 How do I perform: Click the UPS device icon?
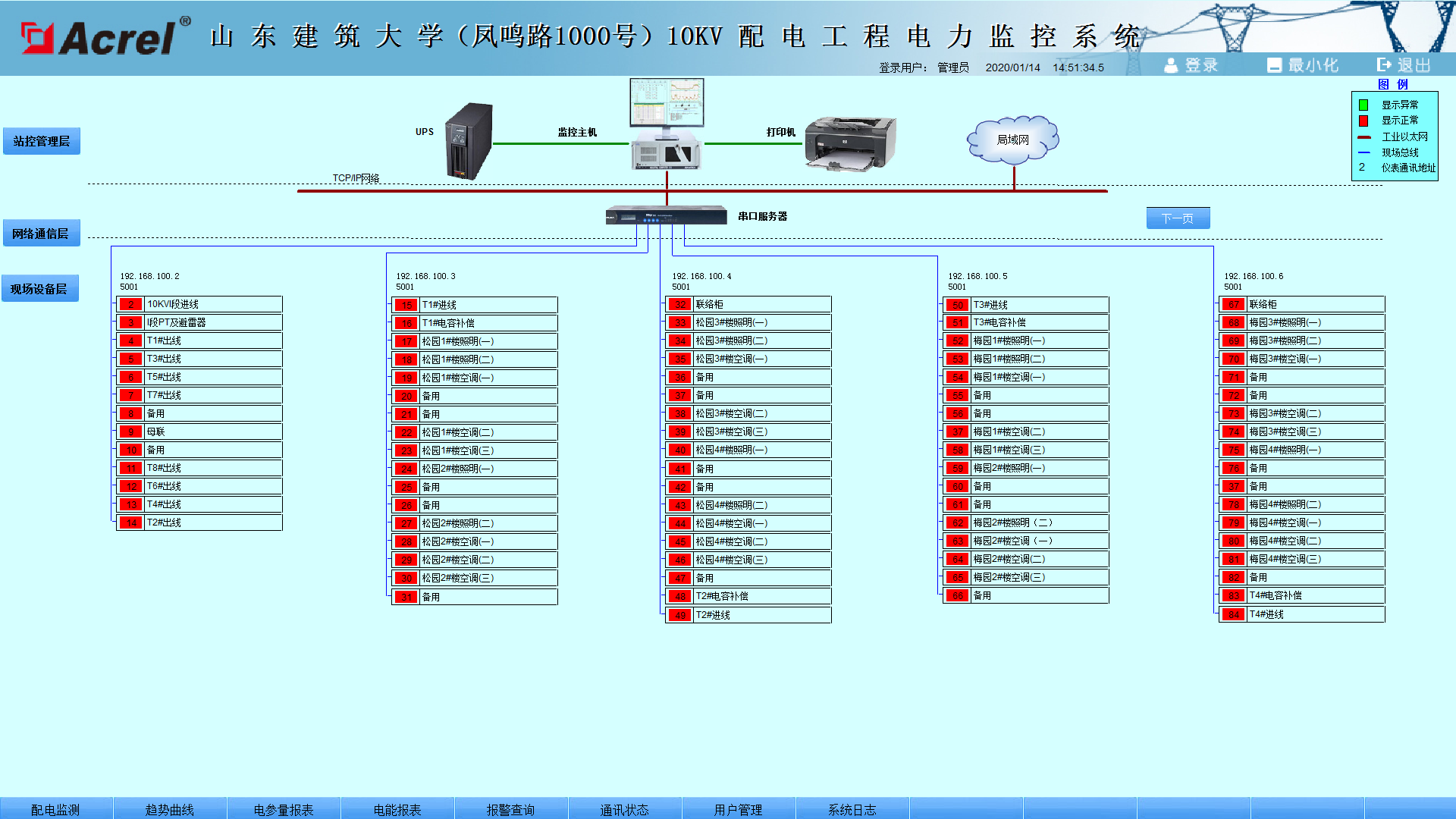(468, 142)
